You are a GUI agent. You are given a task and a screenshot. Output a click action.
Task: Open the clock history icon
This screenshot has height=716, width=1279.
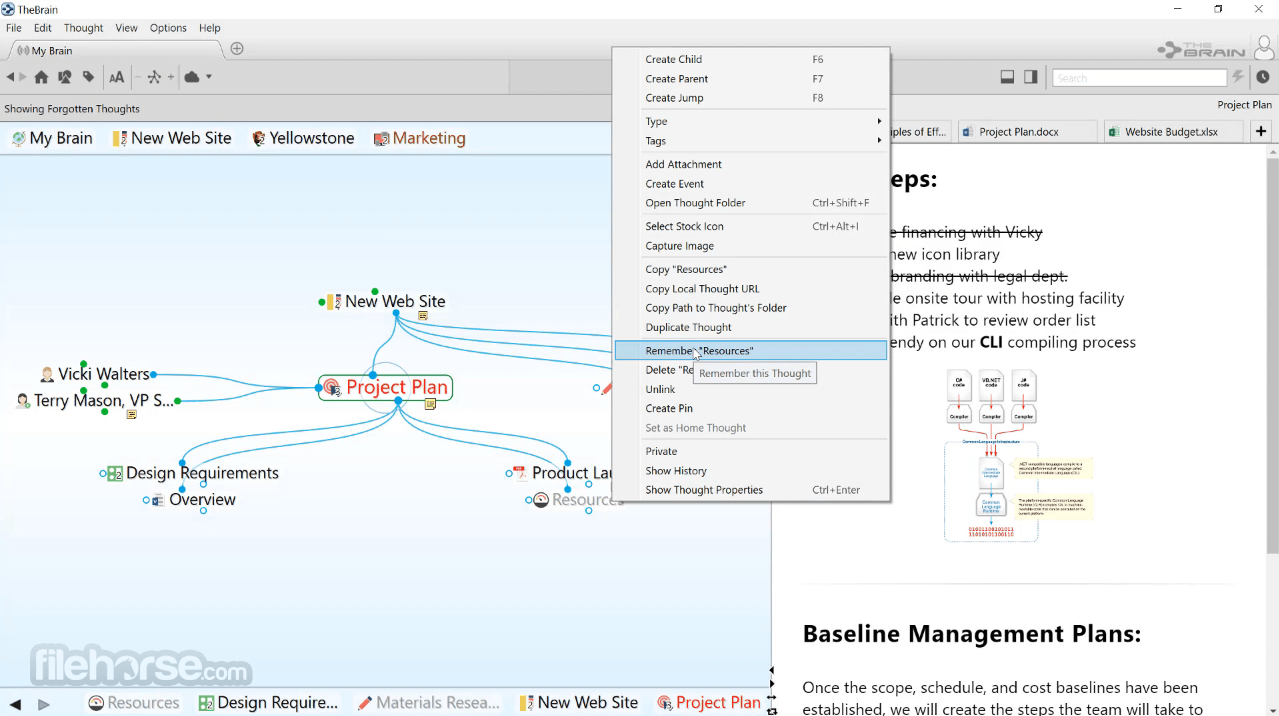click(x=1263, y=77)
